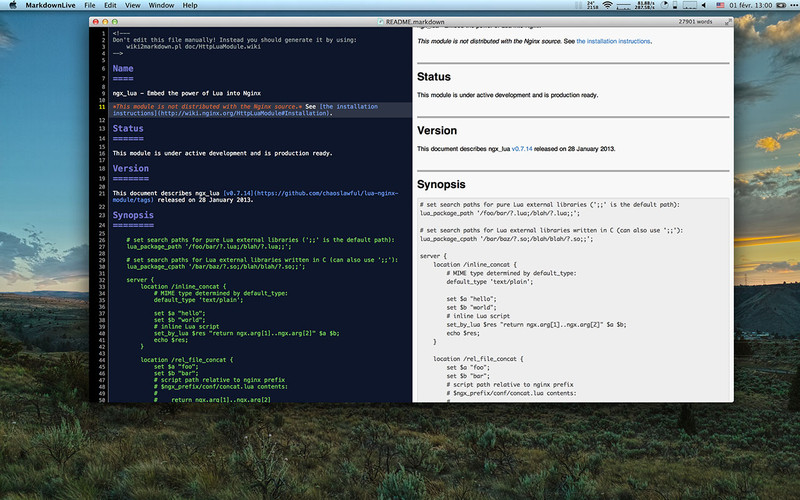
Task: Click the date and time 01 févr. 13:00
Action: point(751,5)
